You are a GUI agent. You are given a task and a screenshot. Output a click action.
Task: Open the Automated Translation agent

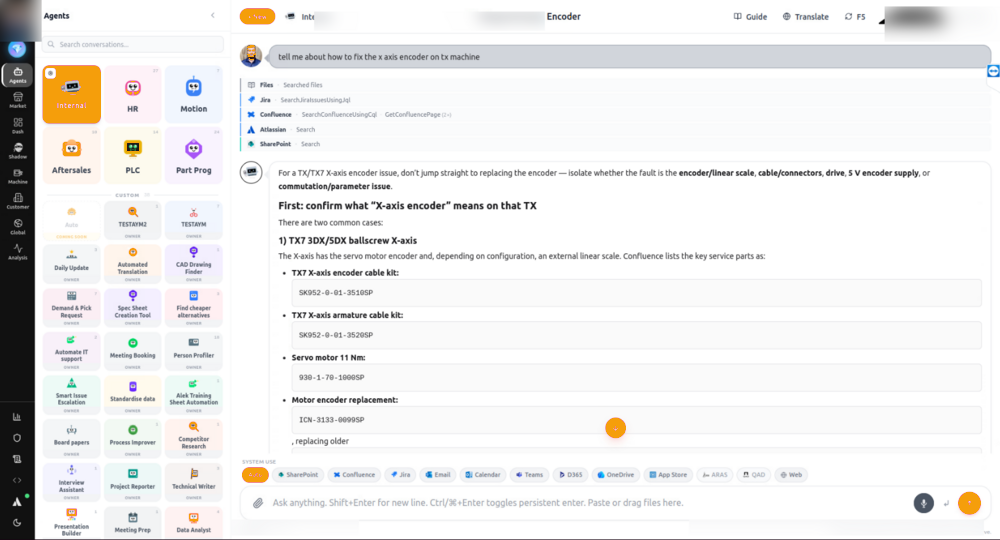click(133, 263)
